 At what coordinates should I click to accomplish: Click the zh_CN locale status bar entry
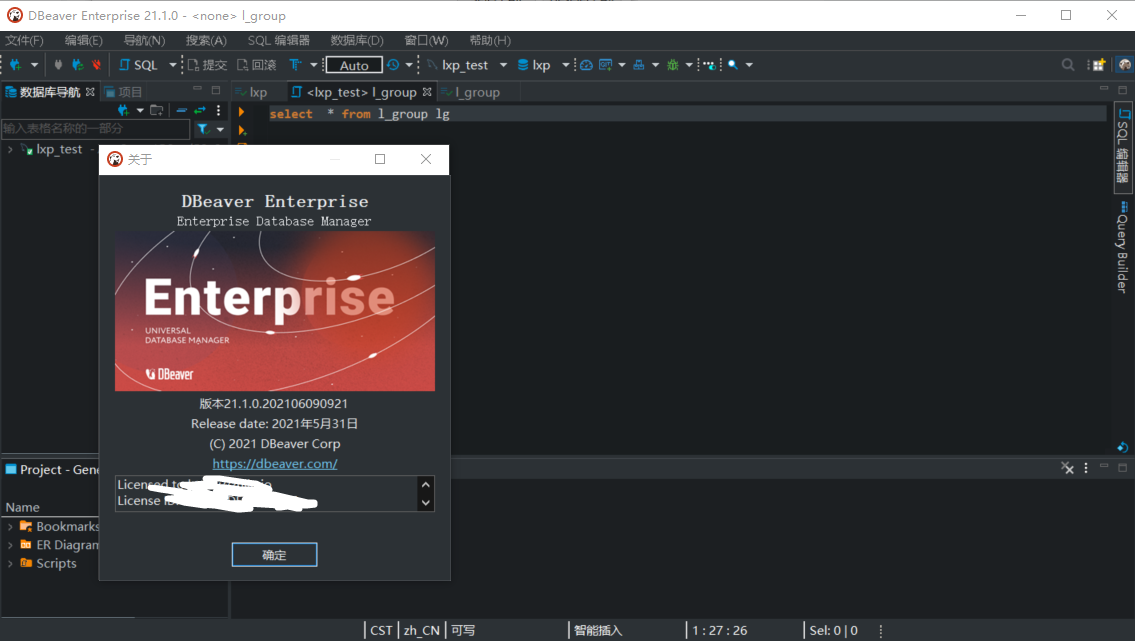[x=421, y=631]
